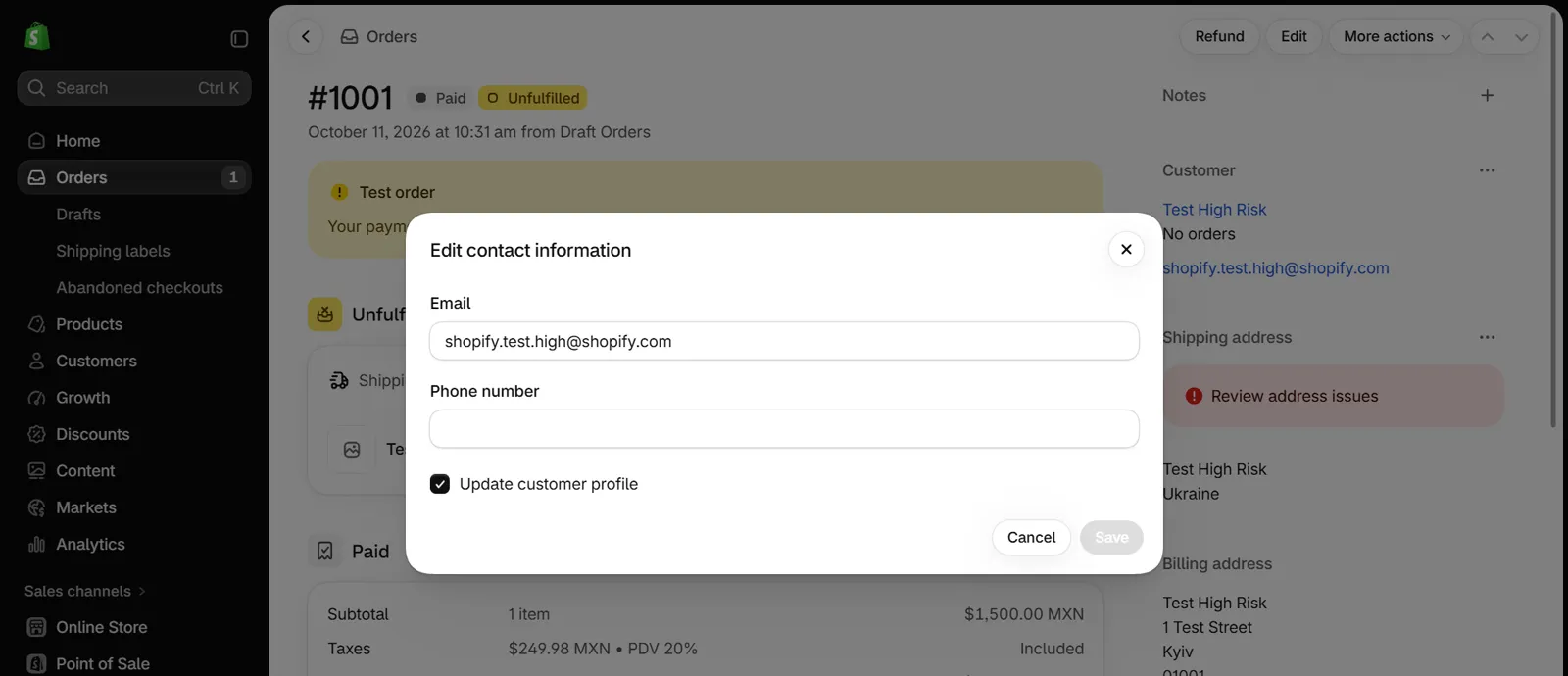The height and width of the screenshot is (676, 1568).
Task: Click the Test order warning icon
Action: (339, 192)
